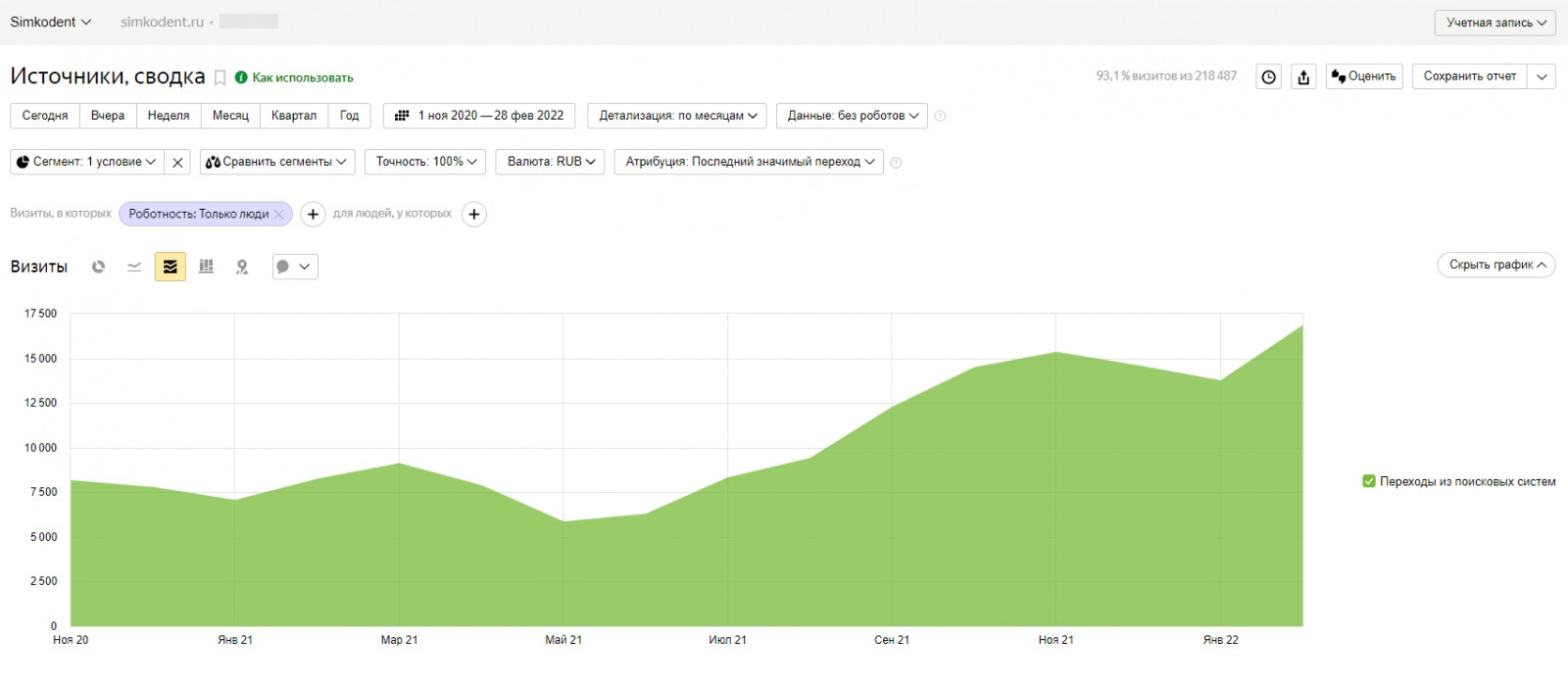Switch chart to pie chart view

98,267
